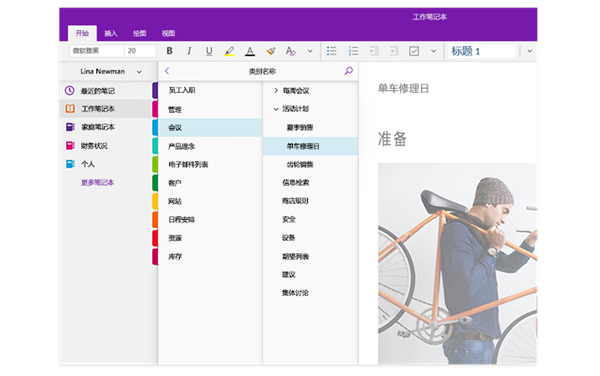Click the purple color tab beside 员工入职
The width and height of the screenshot is (600, 376).
pyautogui.click(x=155, y=91)
